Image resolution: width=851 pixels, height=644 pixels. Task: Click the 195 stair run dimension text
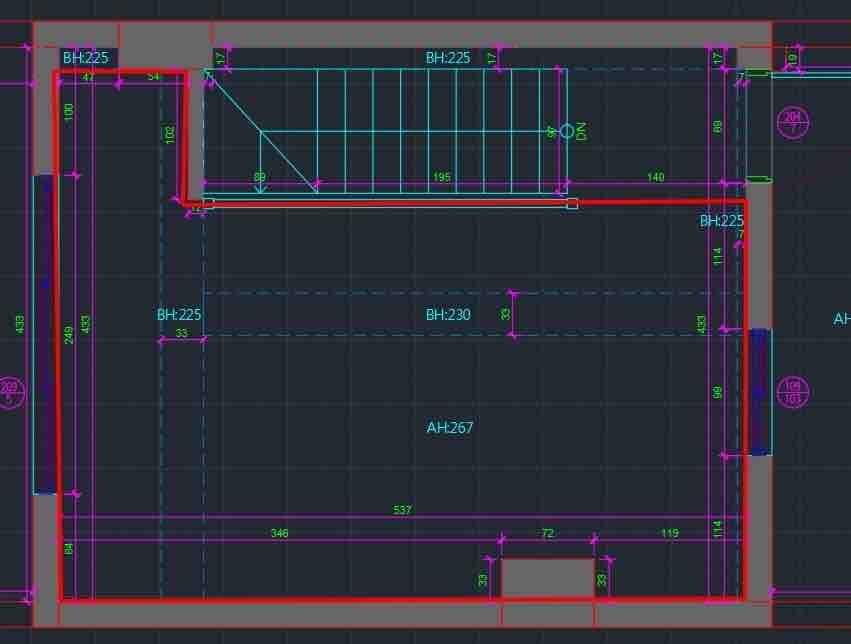click(x=441, y=178)
